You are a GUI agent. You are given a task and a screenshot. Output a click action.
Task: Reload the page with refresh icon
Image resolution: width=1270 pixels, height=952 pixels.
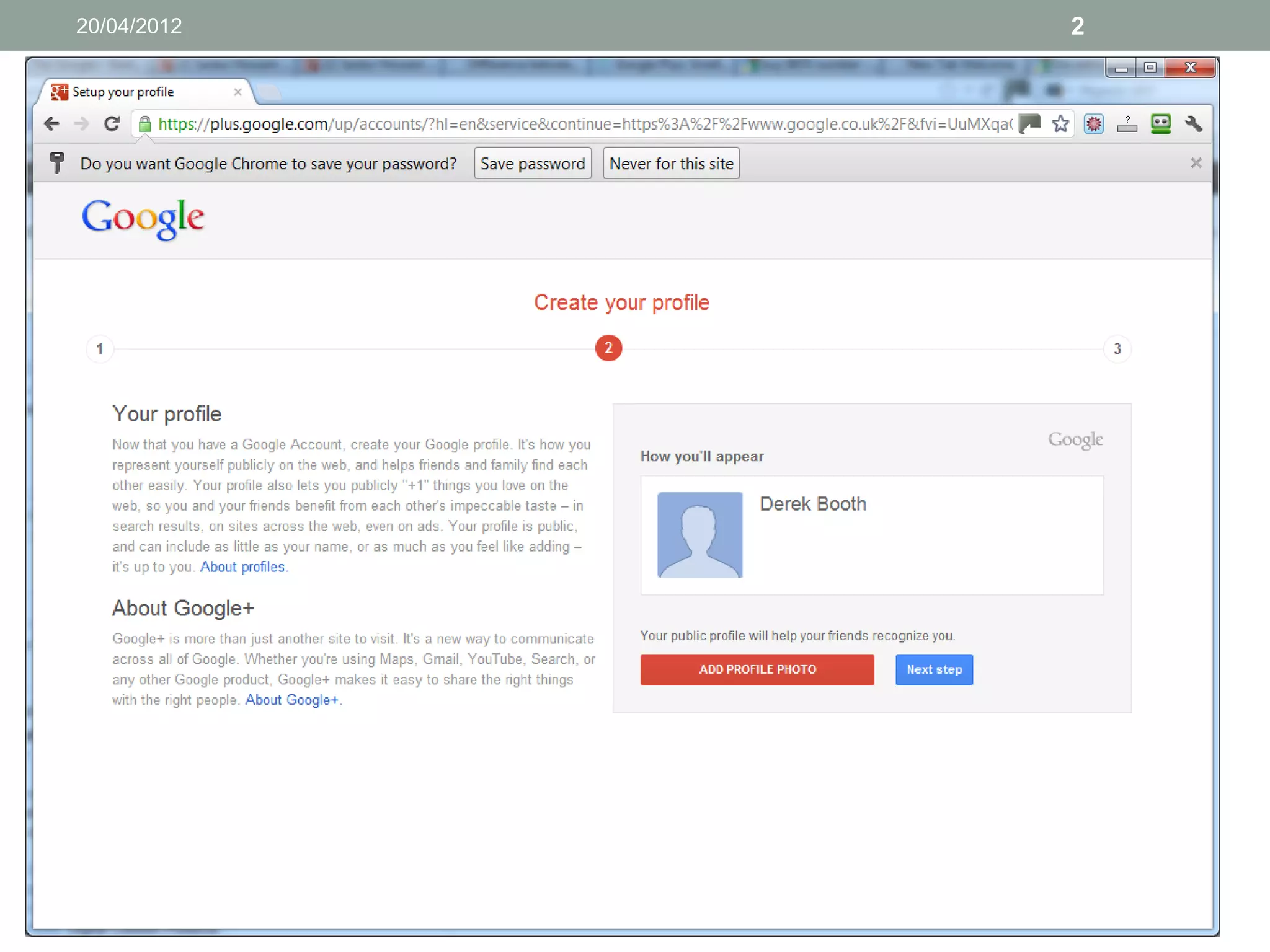(112, 124)
